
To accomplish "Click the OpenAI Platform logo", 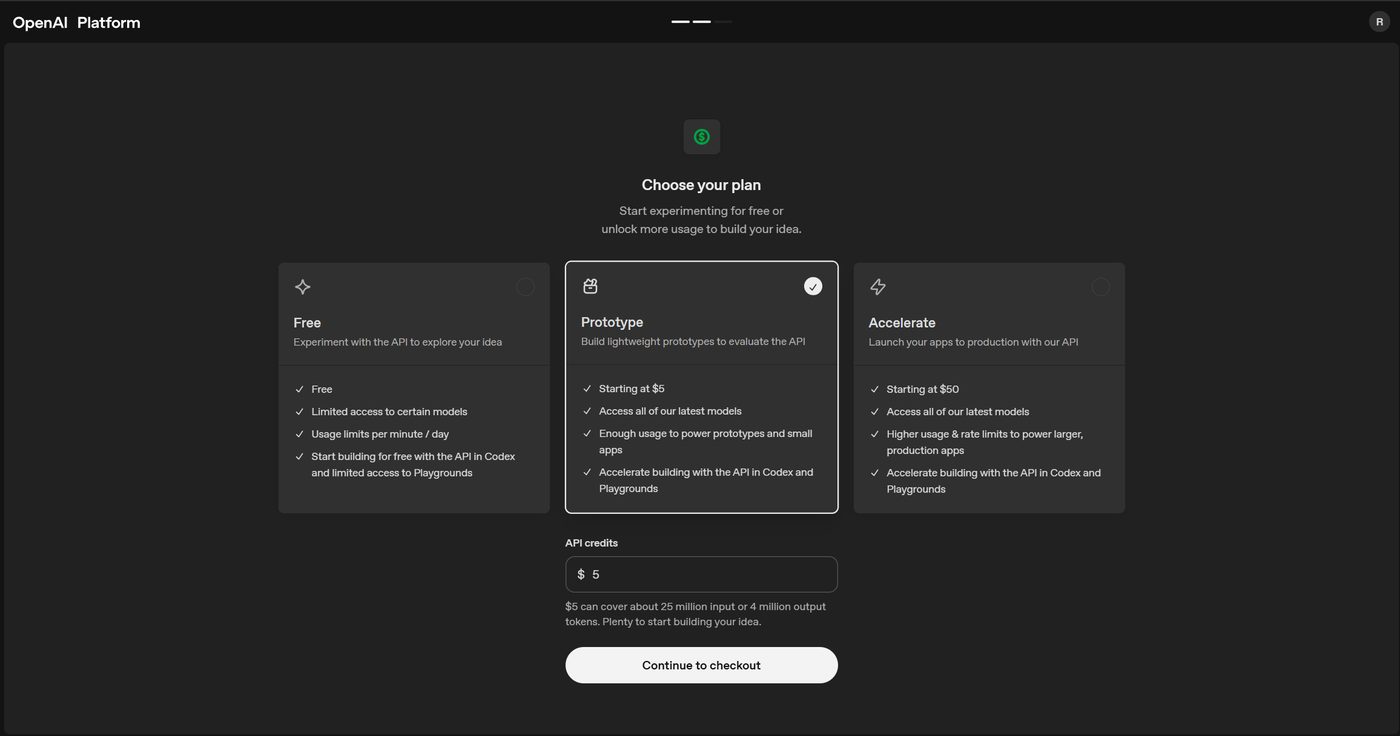I will (x=77, y=22).
